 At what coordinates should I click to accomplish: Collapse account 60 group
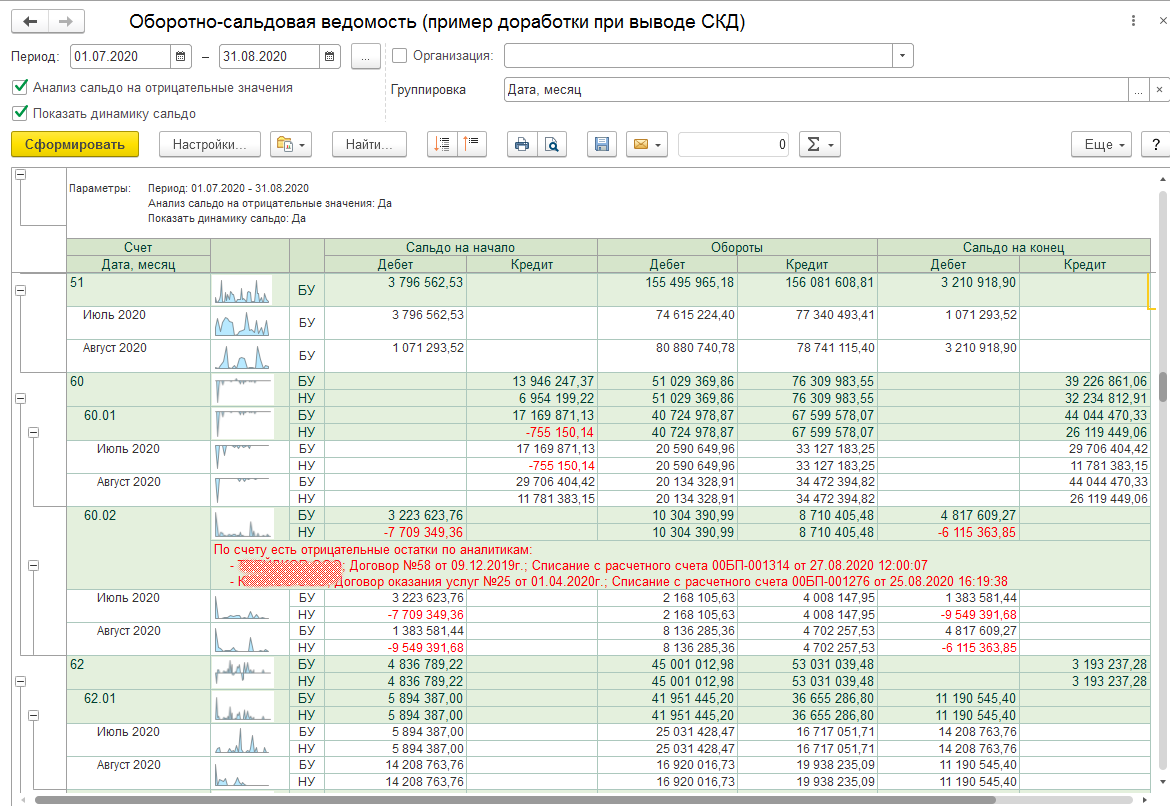(21, 399)
